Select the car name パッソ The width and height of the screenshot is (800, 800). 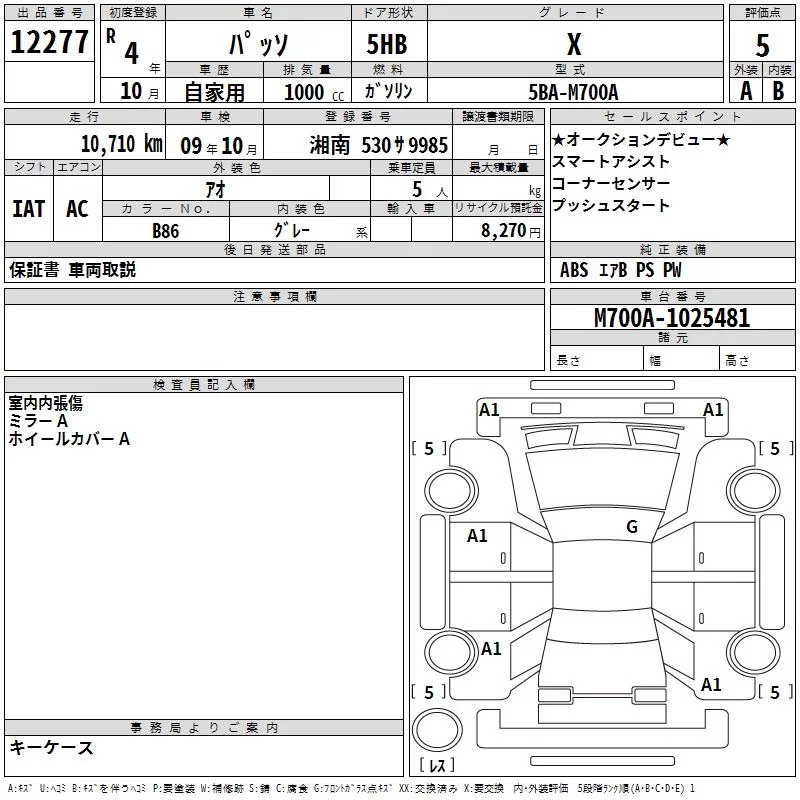259,44
